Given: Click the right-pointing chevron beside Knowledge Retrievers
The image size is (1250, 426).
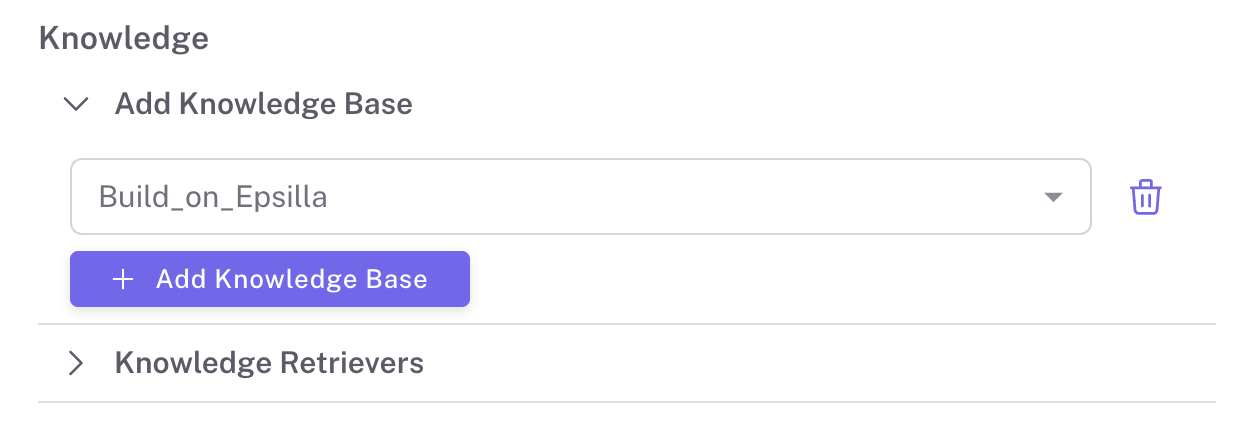Looking at the screenshot, I should [76, 362].
